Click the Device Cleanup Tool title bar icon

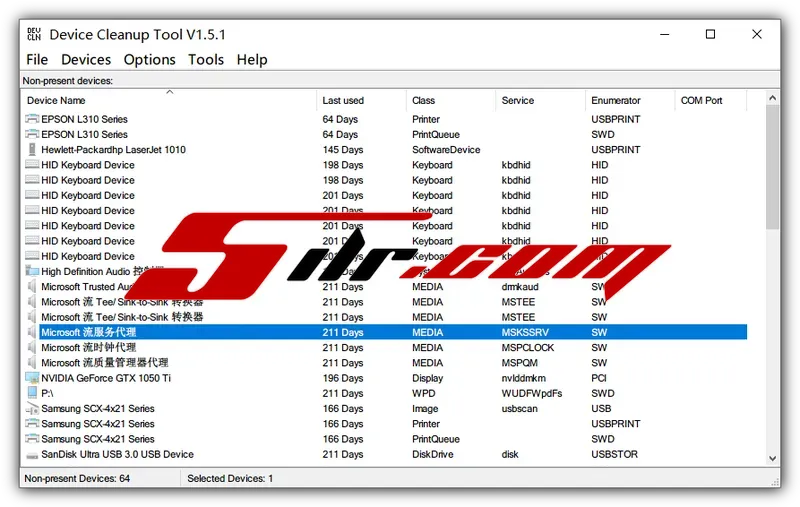(34, 34)
